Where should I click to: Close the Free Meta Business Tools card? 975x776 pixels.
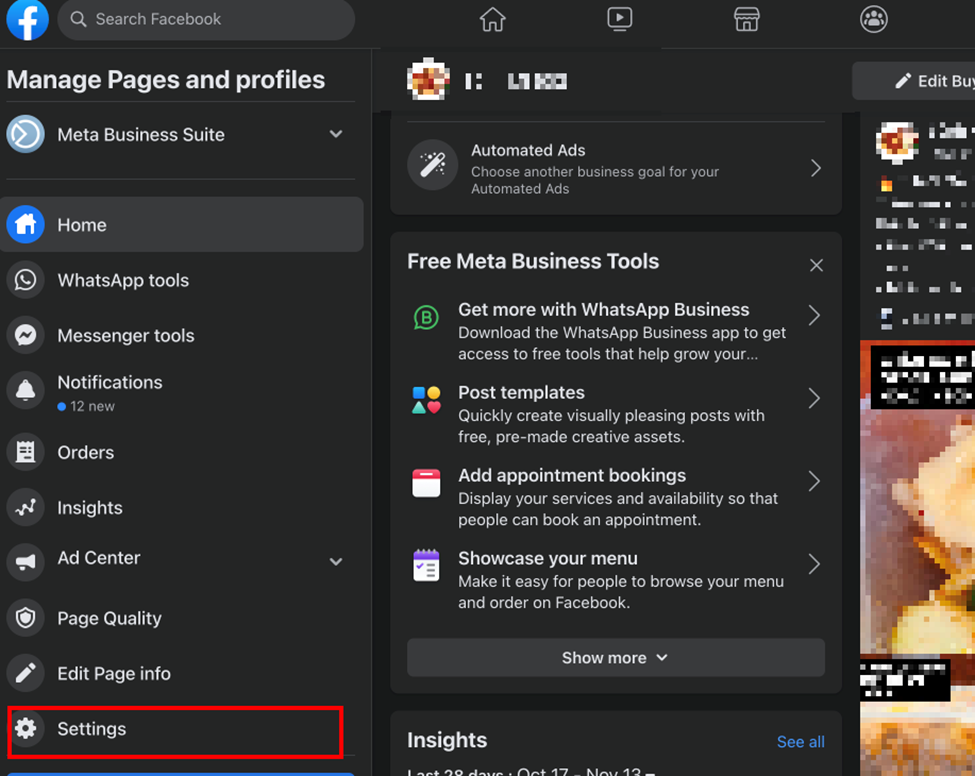point(816,265)
